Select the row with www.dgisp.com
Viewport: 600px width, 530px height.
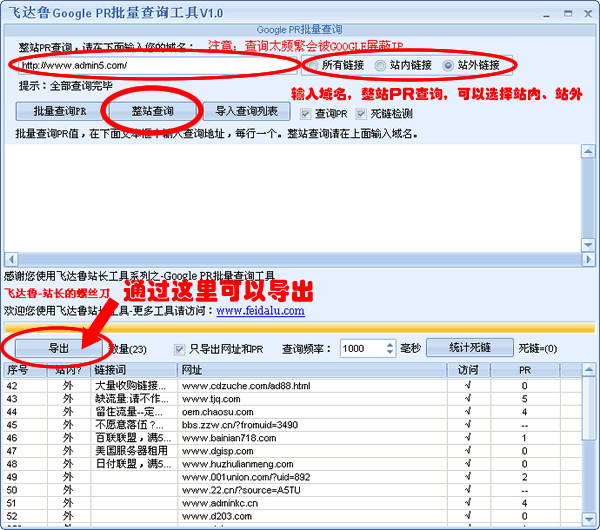(293, 451)
